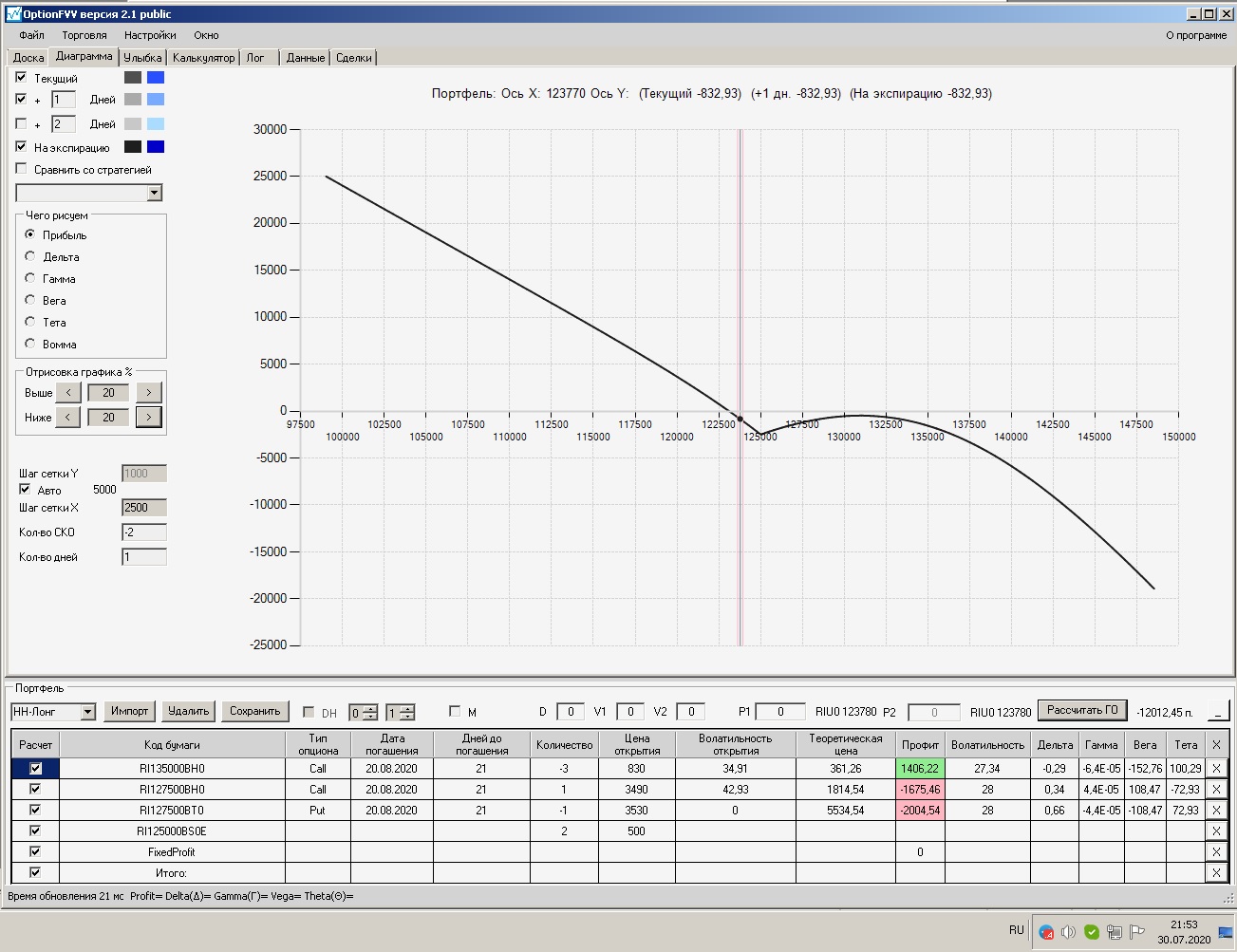Show desktop using the taskbar icon

coord(1226,932)
